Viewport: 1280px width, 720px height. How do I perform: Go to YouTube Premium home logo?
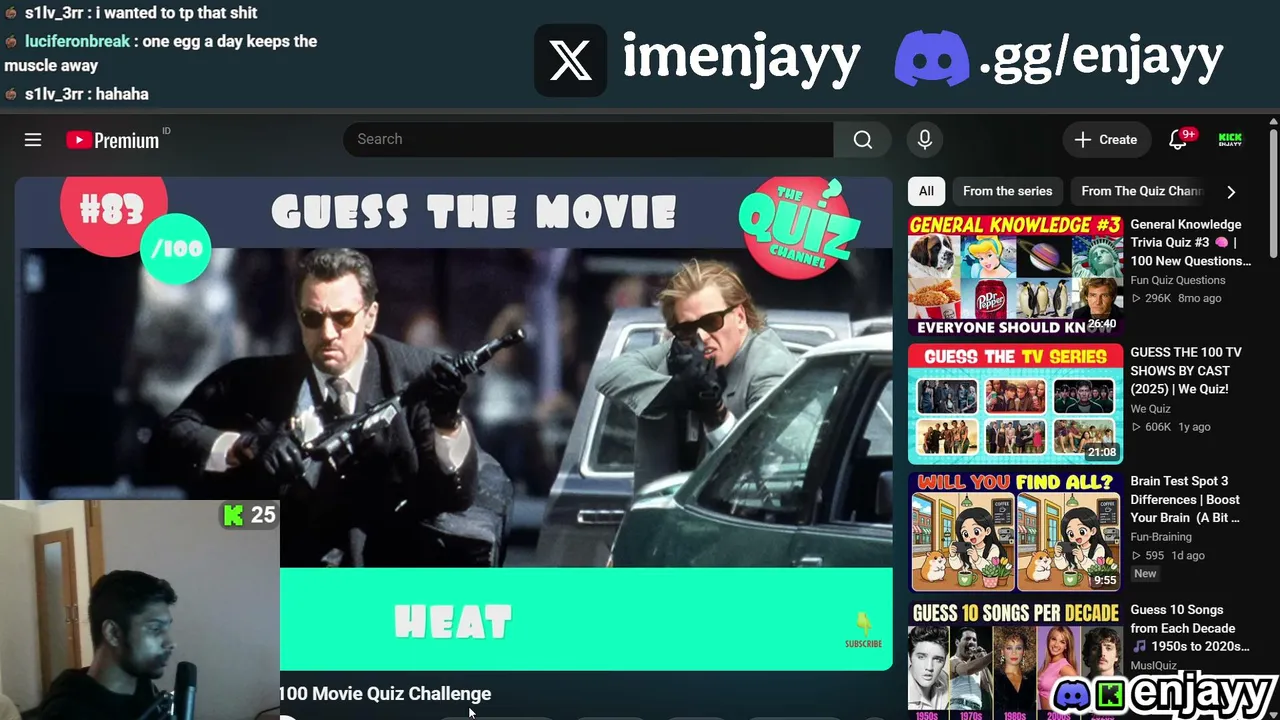(x=113, y=140)
